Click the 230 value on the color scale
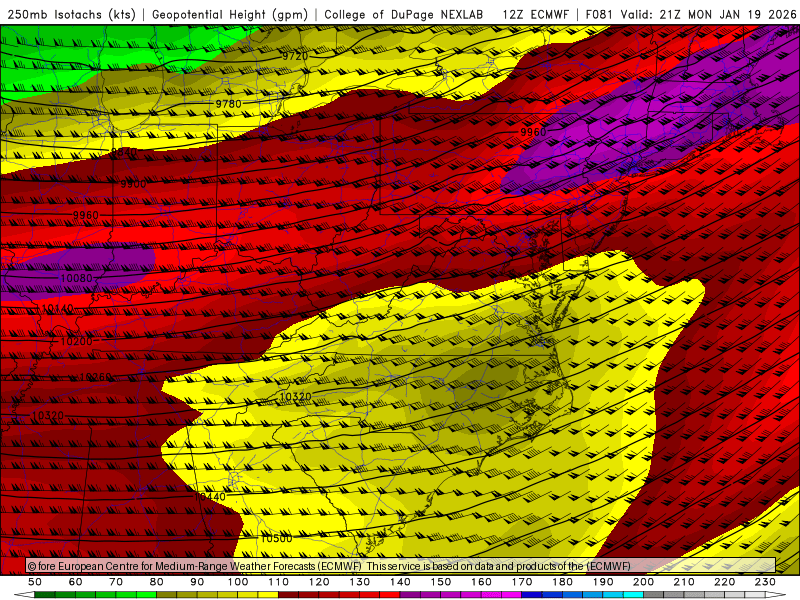The height and width of the screenshot is (600, 800). [765, 582]
